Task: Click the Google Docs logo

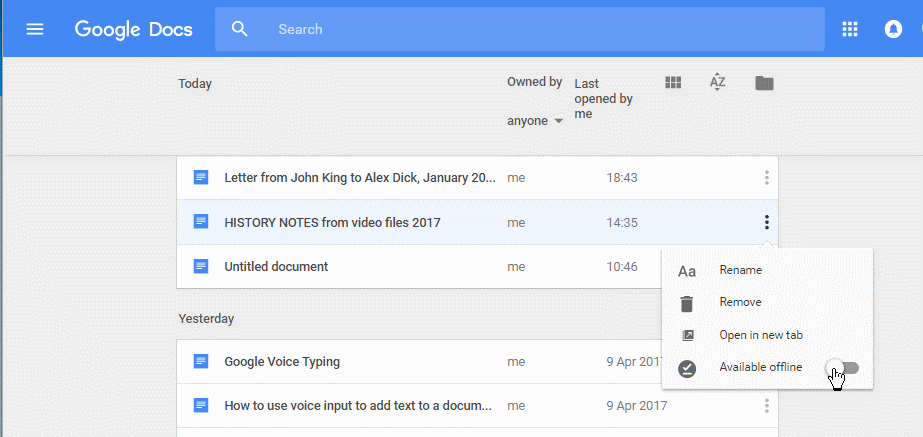Action: (x=134, y=29)
